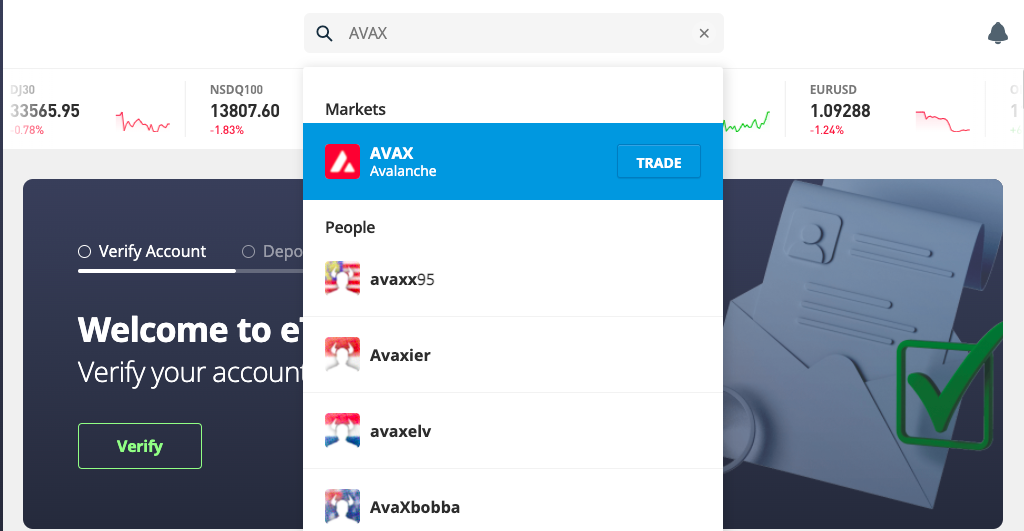Open the EURUSD ticker tile
1024x531 pixels.
885,109
